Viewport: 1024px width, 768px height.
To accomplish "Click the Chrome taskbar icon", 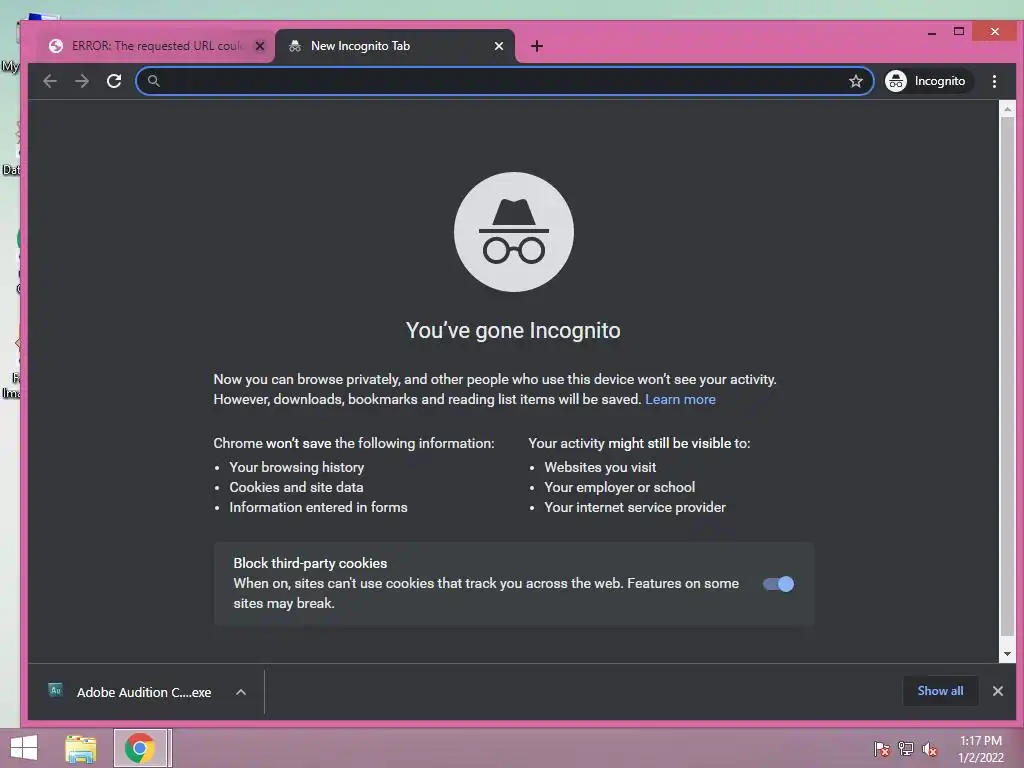I will point(140,748).
